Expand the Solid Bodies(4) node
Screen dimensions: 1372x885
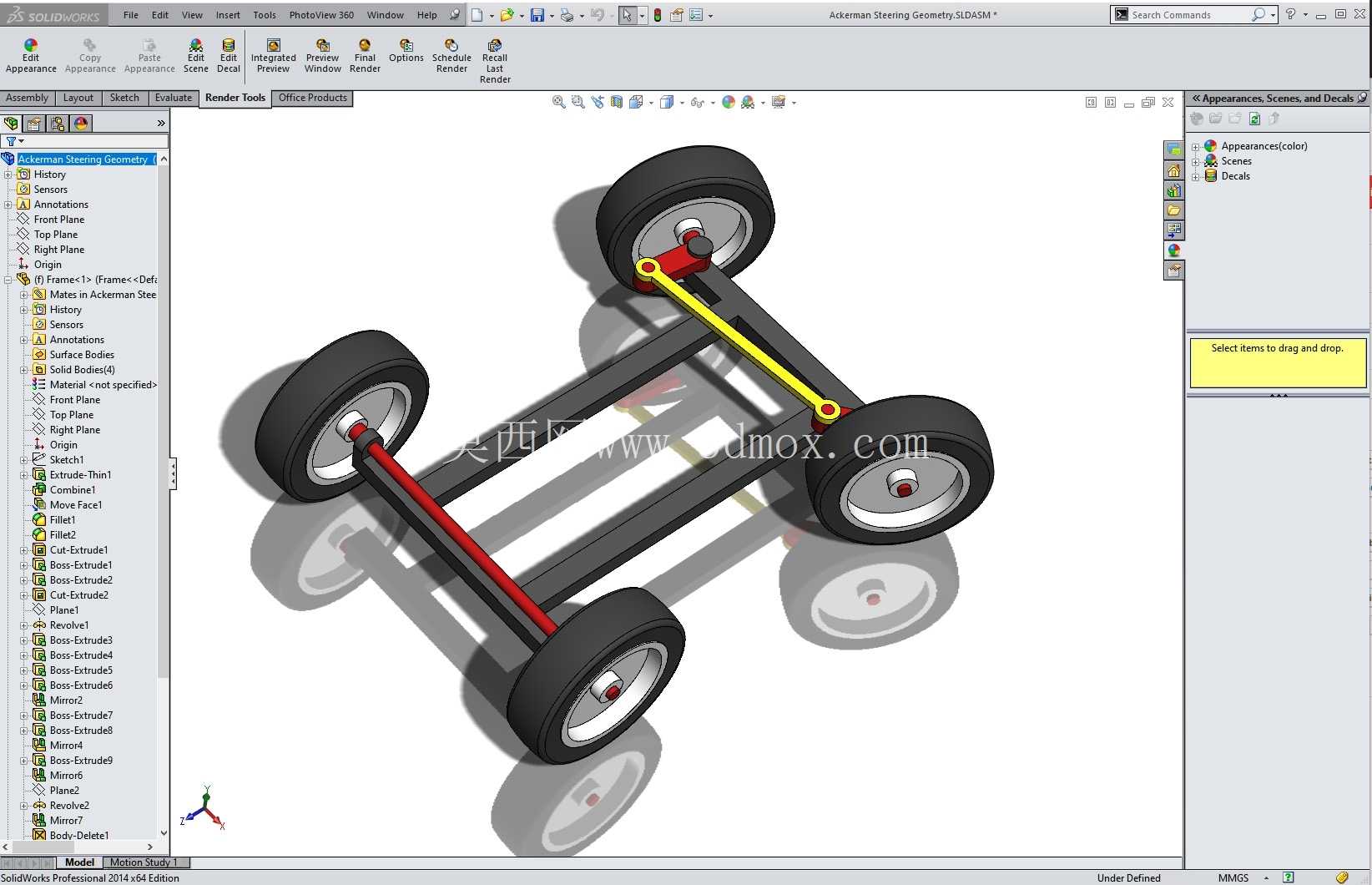[x=24, y=370]
